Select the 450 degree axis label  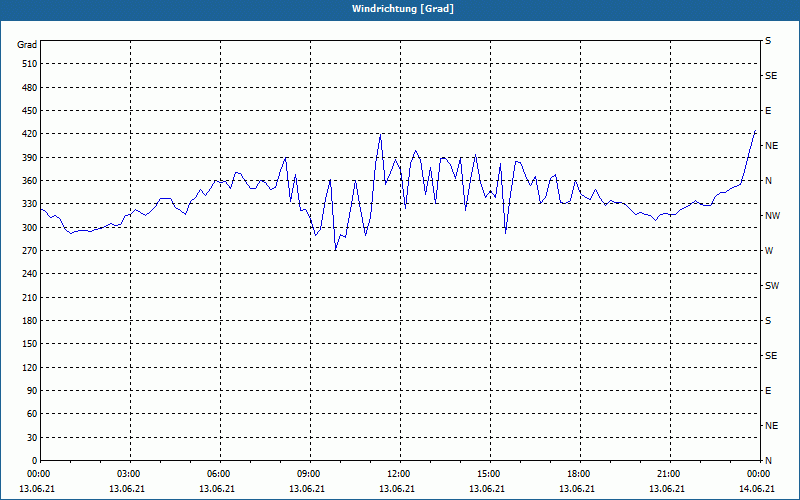pos(30,111)
